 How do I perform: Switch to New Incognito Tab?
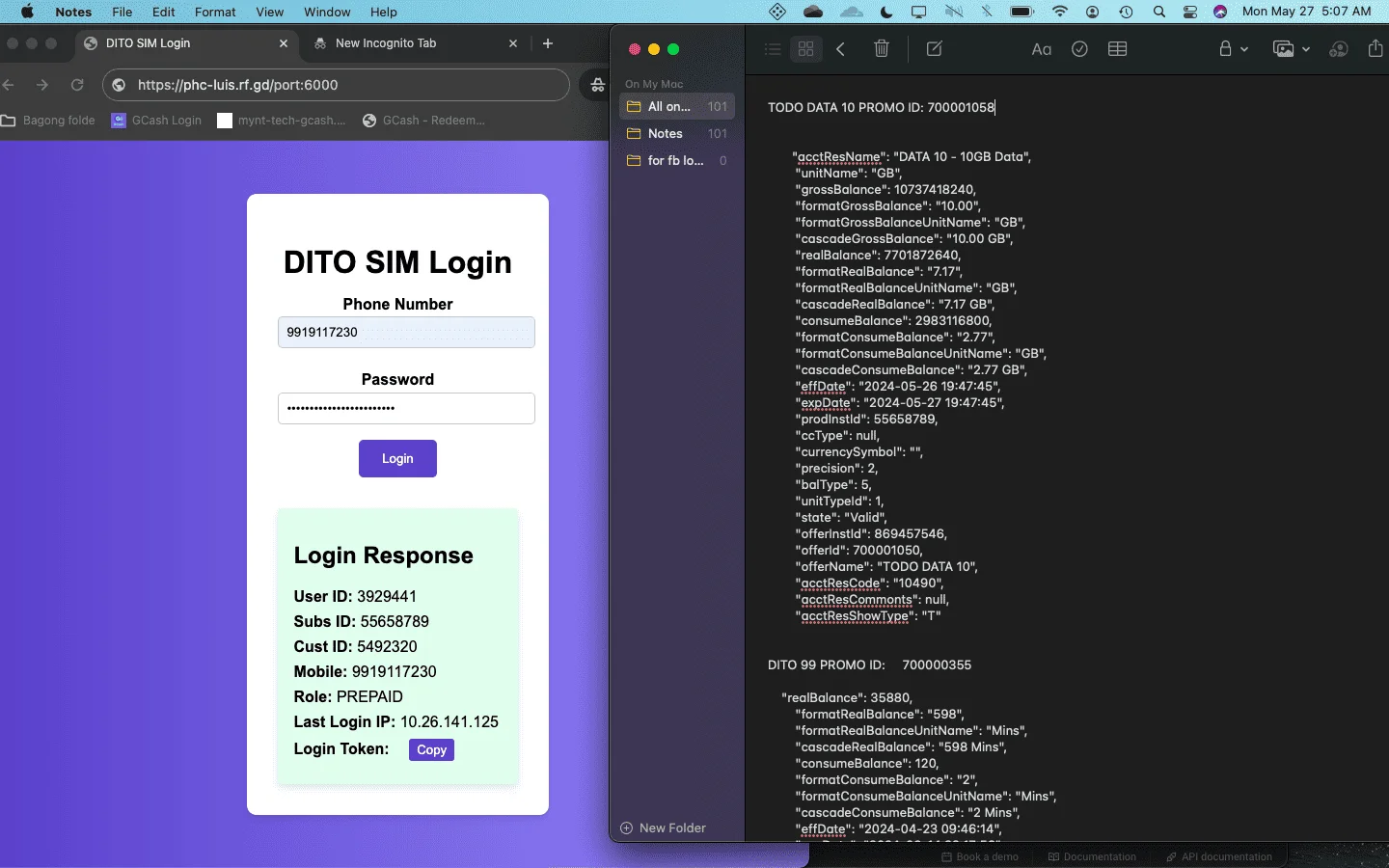[417, 43]
